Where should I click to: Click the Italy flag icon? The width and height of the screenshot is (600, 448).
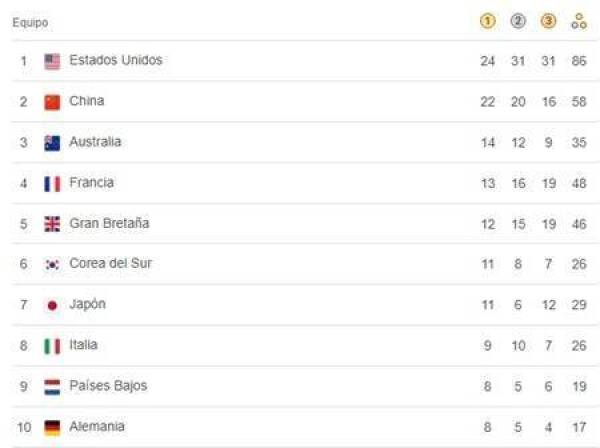[53, 346]
